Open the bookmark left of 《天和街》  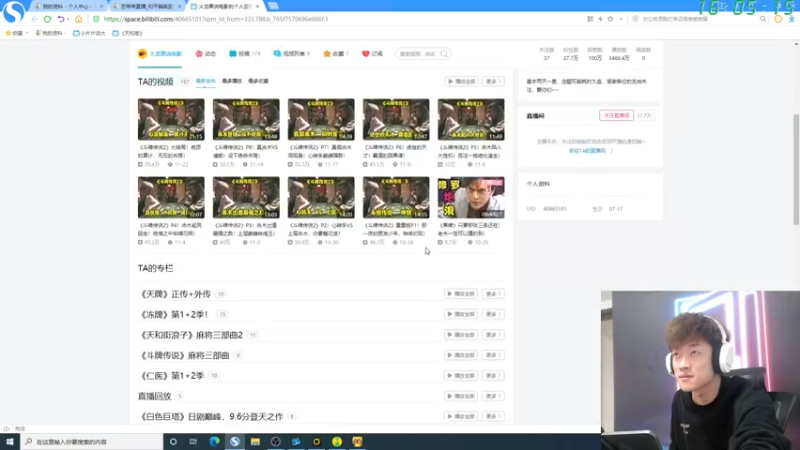tap(89, 33)
